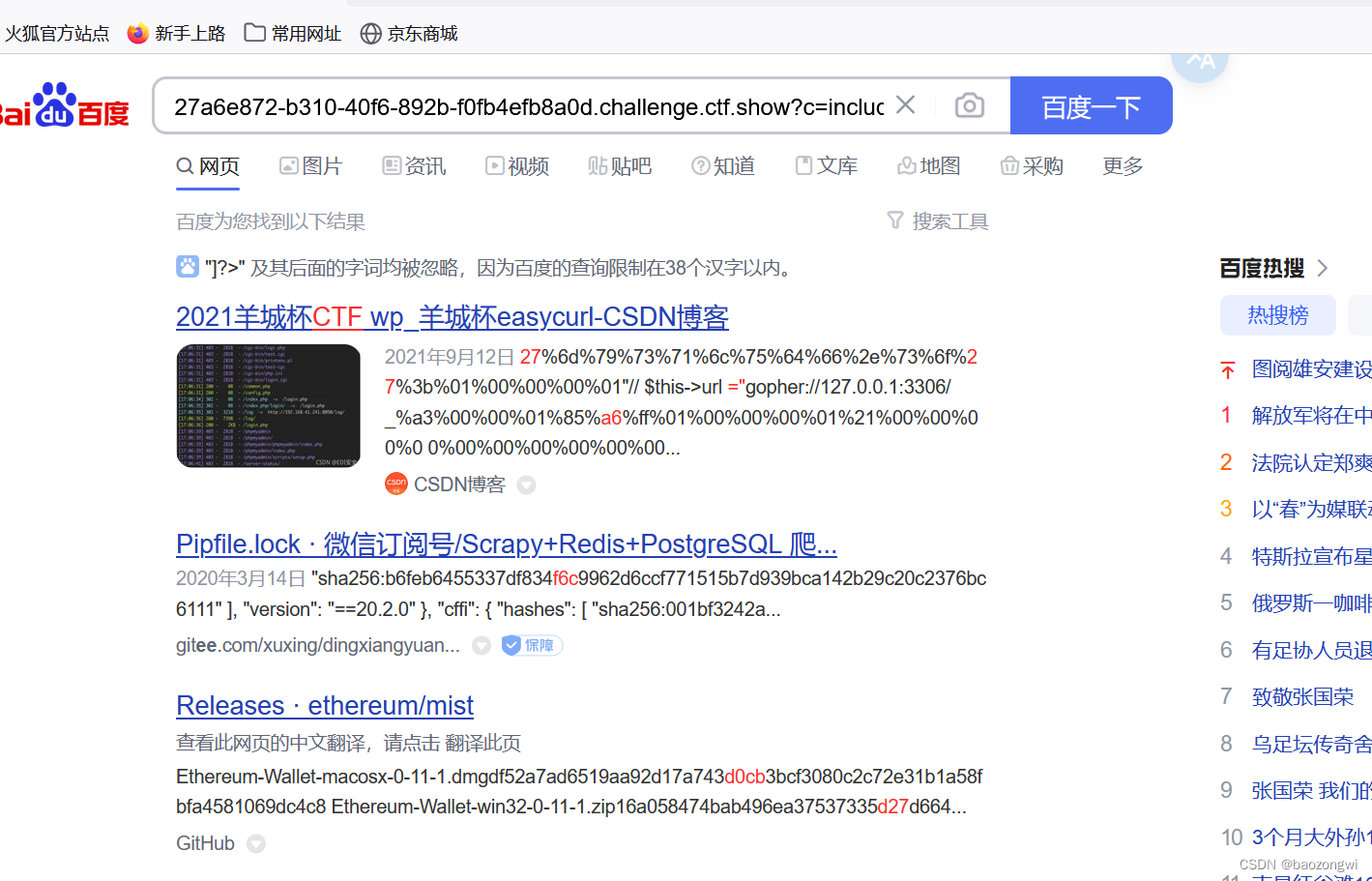
Task: Click the red pin icon in hot search list
Action: point(1226,369)
